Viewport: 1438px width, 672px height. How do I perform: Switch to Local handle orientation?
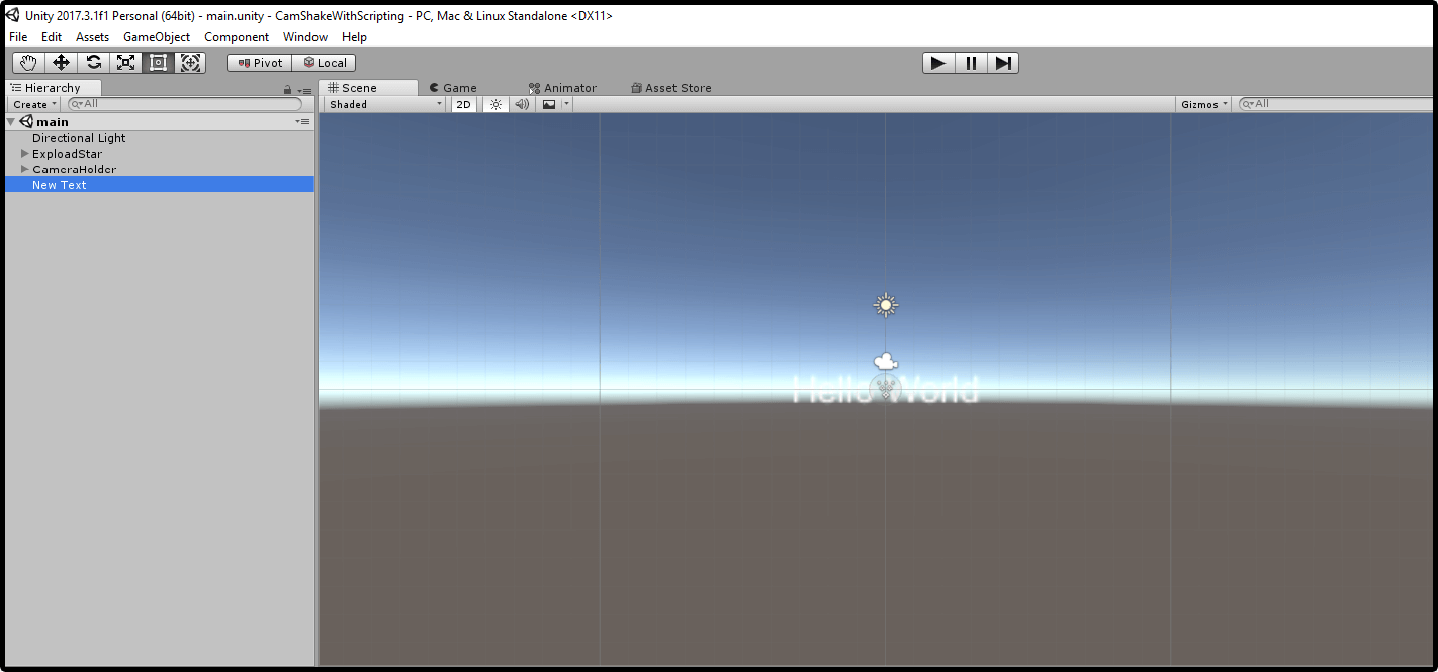tap(324, 62)
